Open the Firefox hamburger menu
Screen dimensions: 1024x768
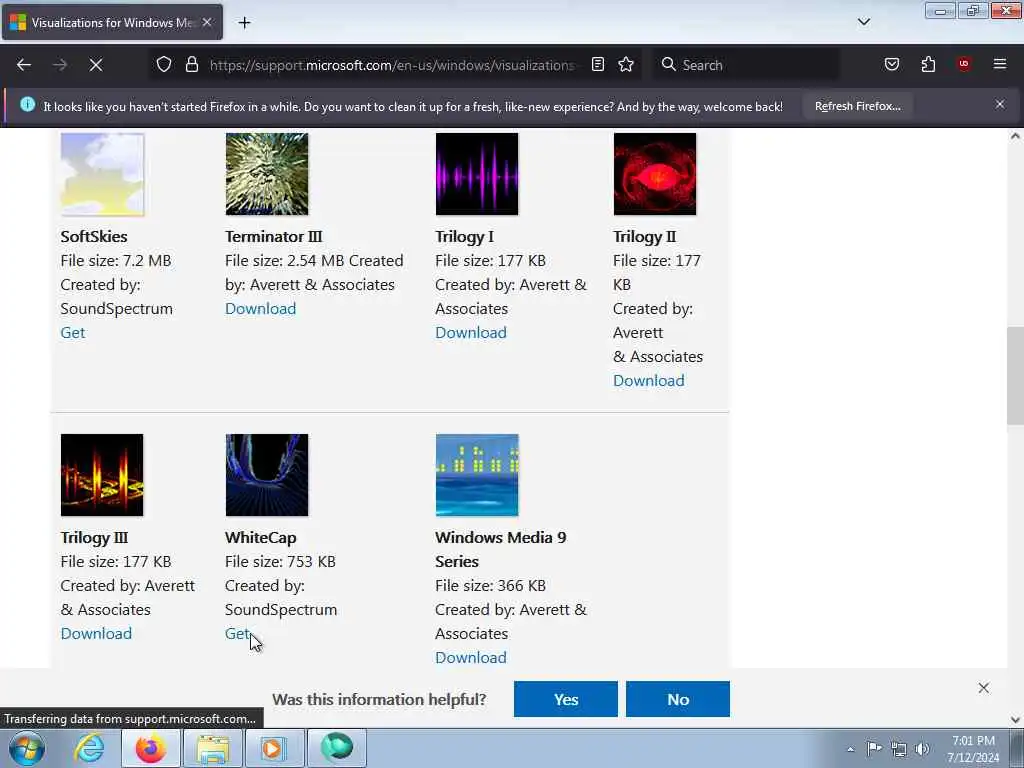1000,65
